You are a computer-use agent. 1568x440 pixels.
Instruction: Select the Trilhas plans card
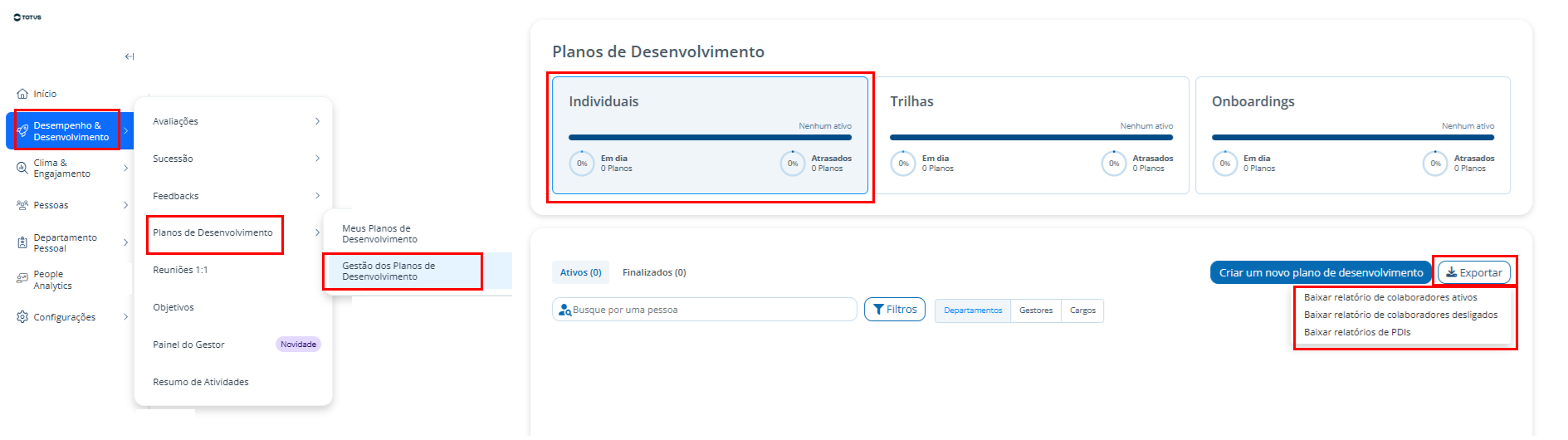(1031, 135)
